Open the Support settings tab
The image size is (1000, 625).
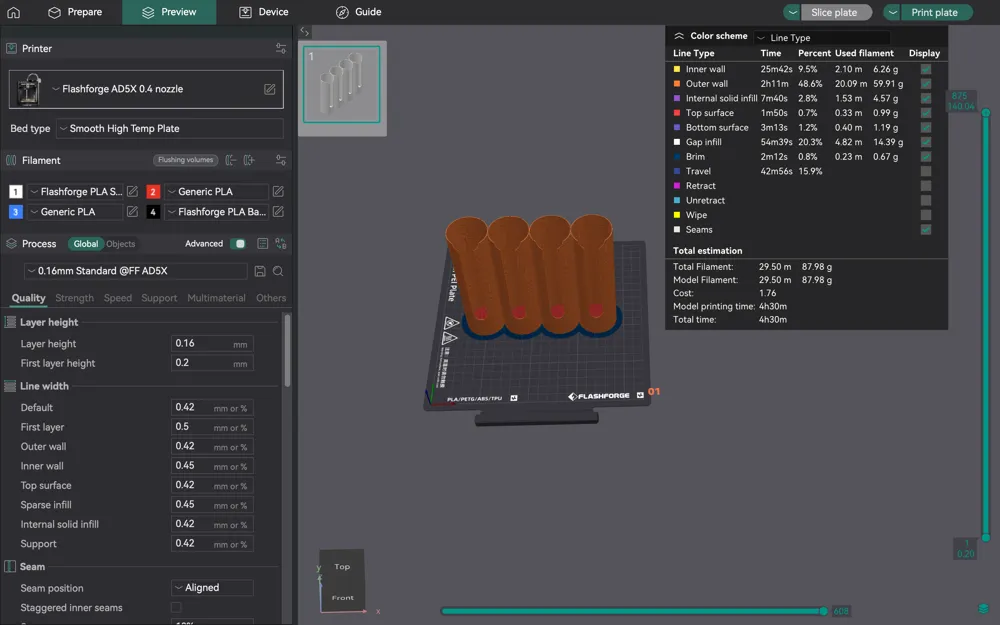(159, 298)
